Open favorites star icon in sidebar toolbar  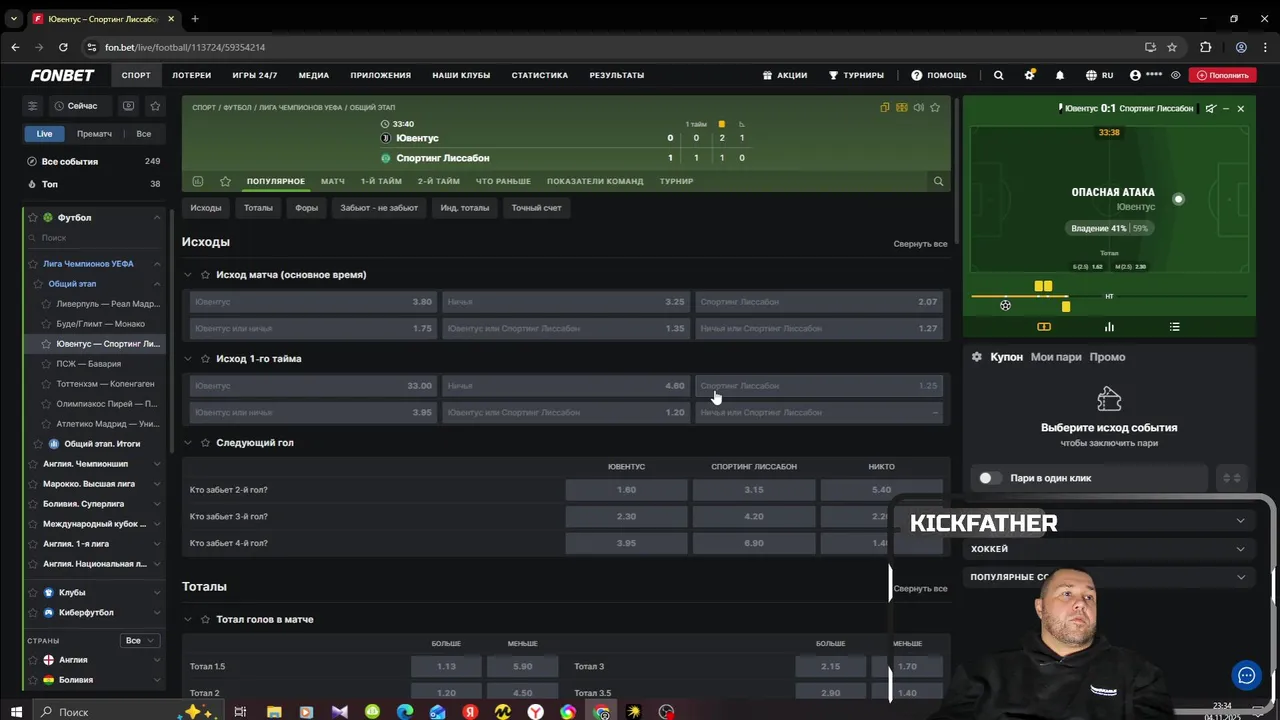(x=155, y=106)
